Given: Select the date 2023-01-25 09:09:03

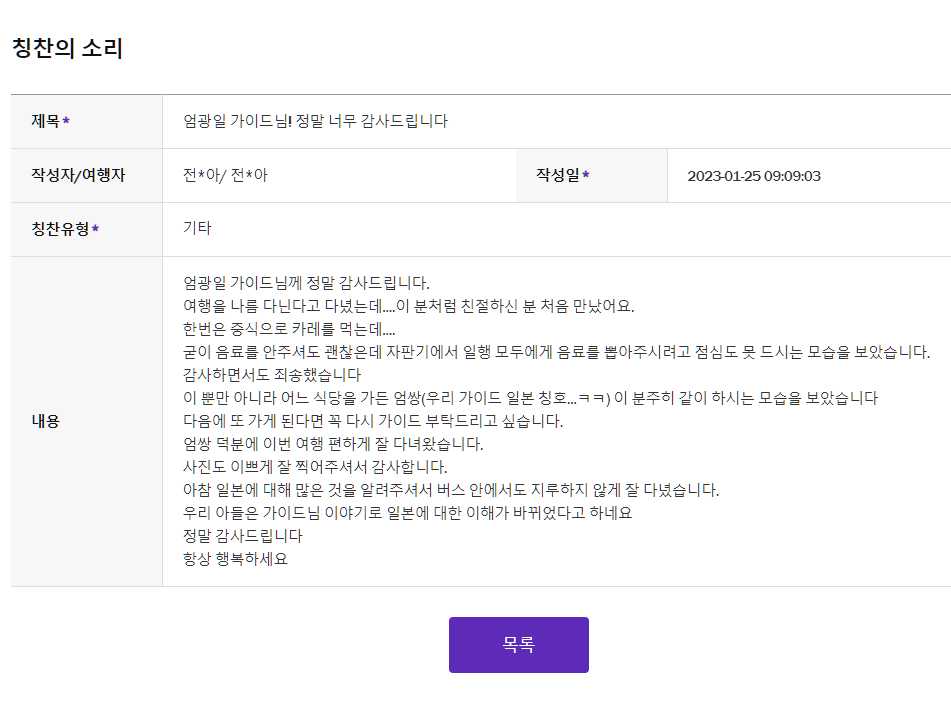Looking at the screenshot, I should [x=754, y=176].
